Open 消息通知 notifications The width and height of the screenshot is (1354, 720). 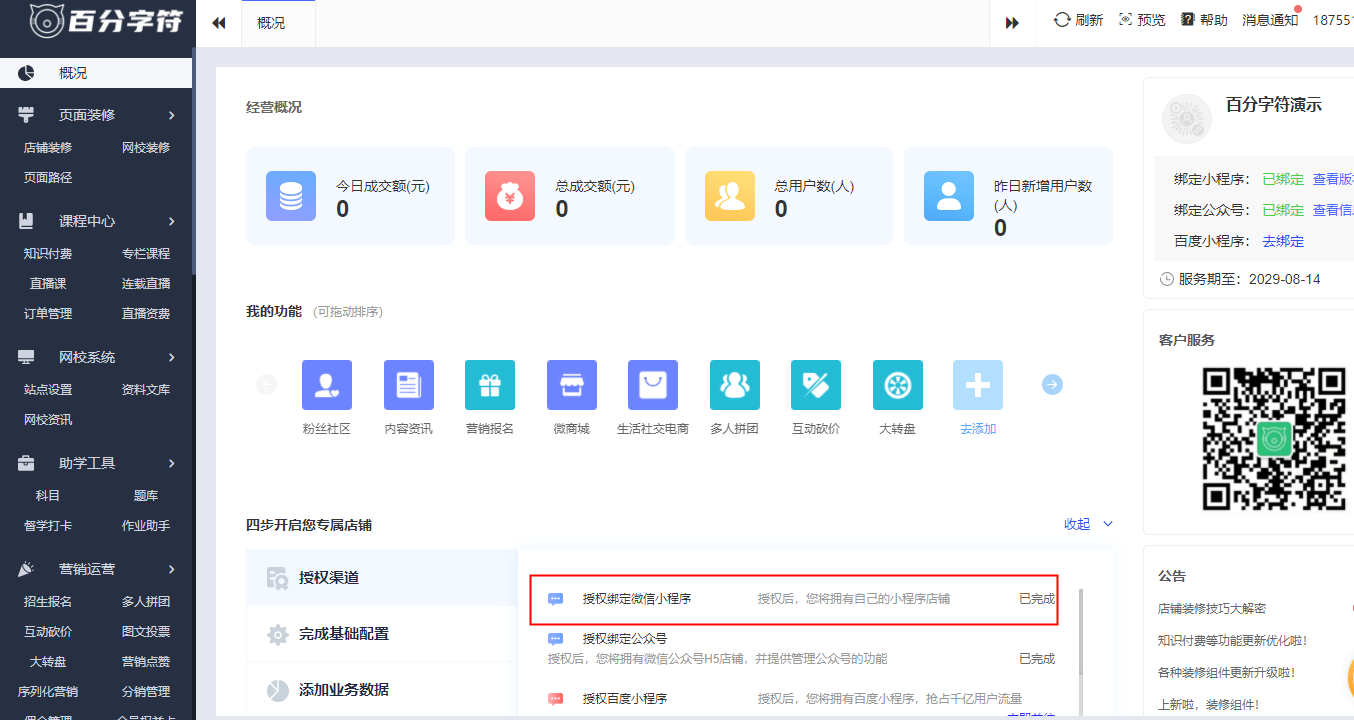click(1270, 20)
